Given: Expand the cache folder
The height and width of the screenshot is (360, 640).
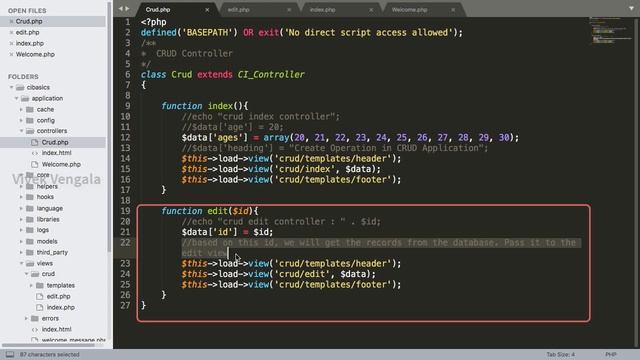Looking at the screenshot, I should 21,109.
